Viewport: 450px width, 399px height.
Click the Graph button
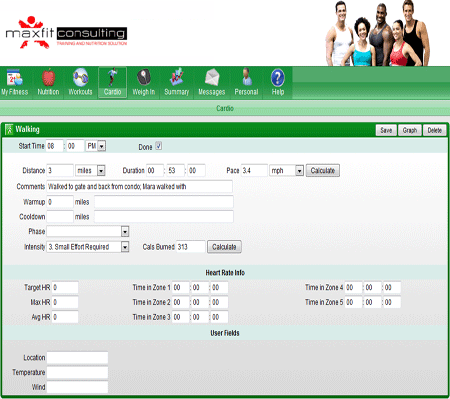point(410,130)
